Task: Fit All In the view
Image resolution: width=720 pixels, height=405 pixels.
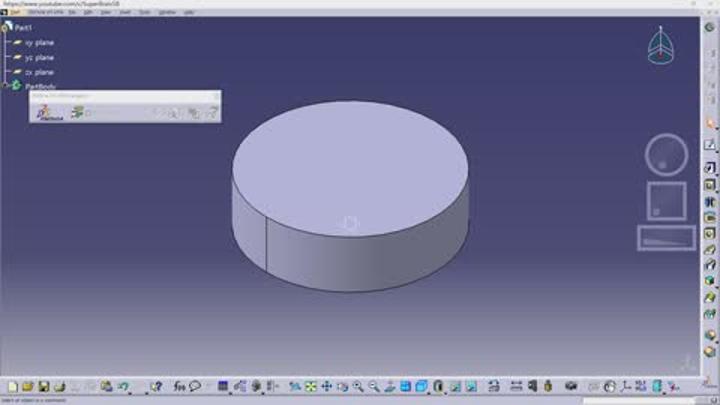Action: tap(311, 387)
